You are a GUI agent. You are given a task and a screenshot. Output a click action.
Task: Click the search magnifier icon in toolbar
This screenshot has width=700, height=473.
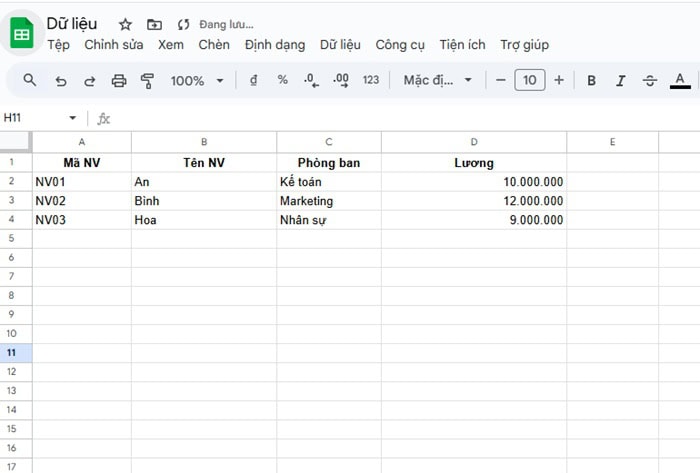30,80
